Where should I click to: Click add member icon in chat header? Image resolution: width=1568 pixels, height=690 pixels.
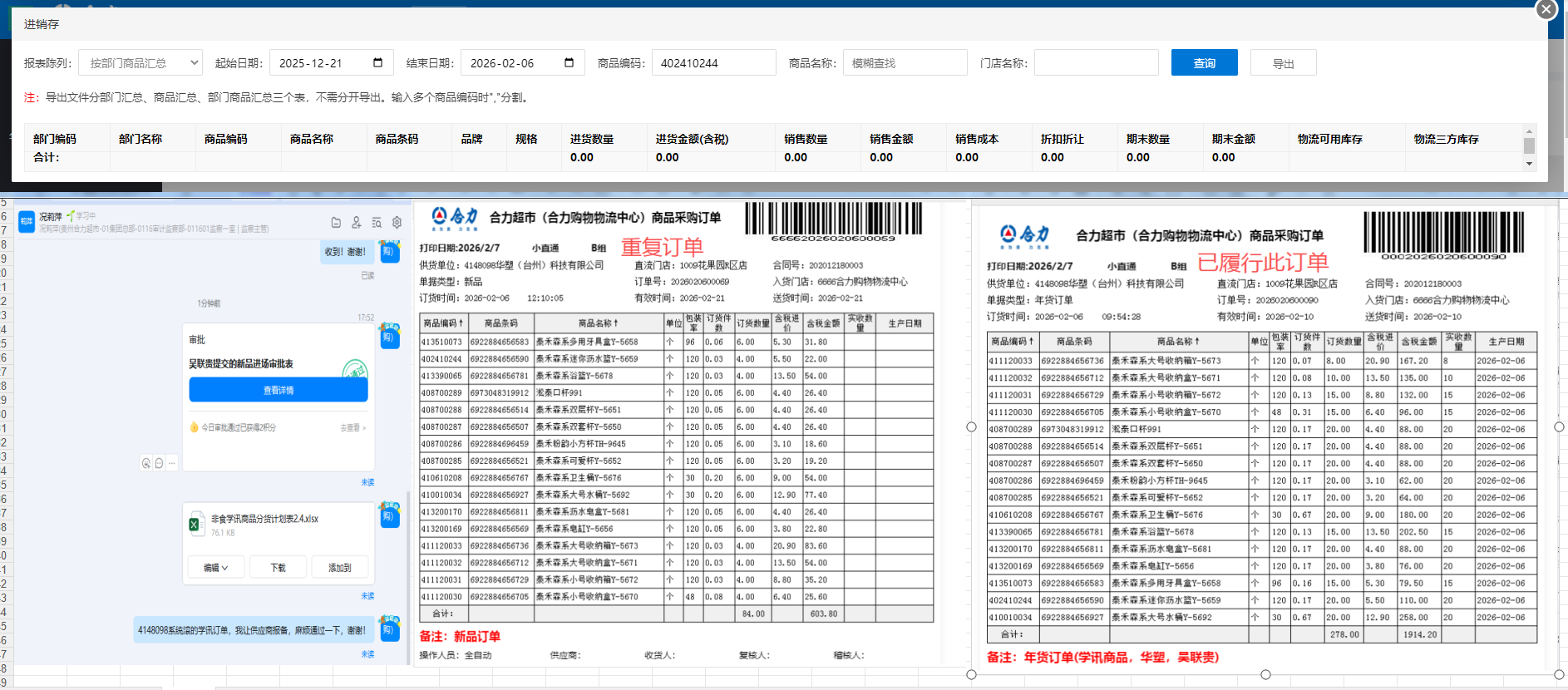click(357, 223)
